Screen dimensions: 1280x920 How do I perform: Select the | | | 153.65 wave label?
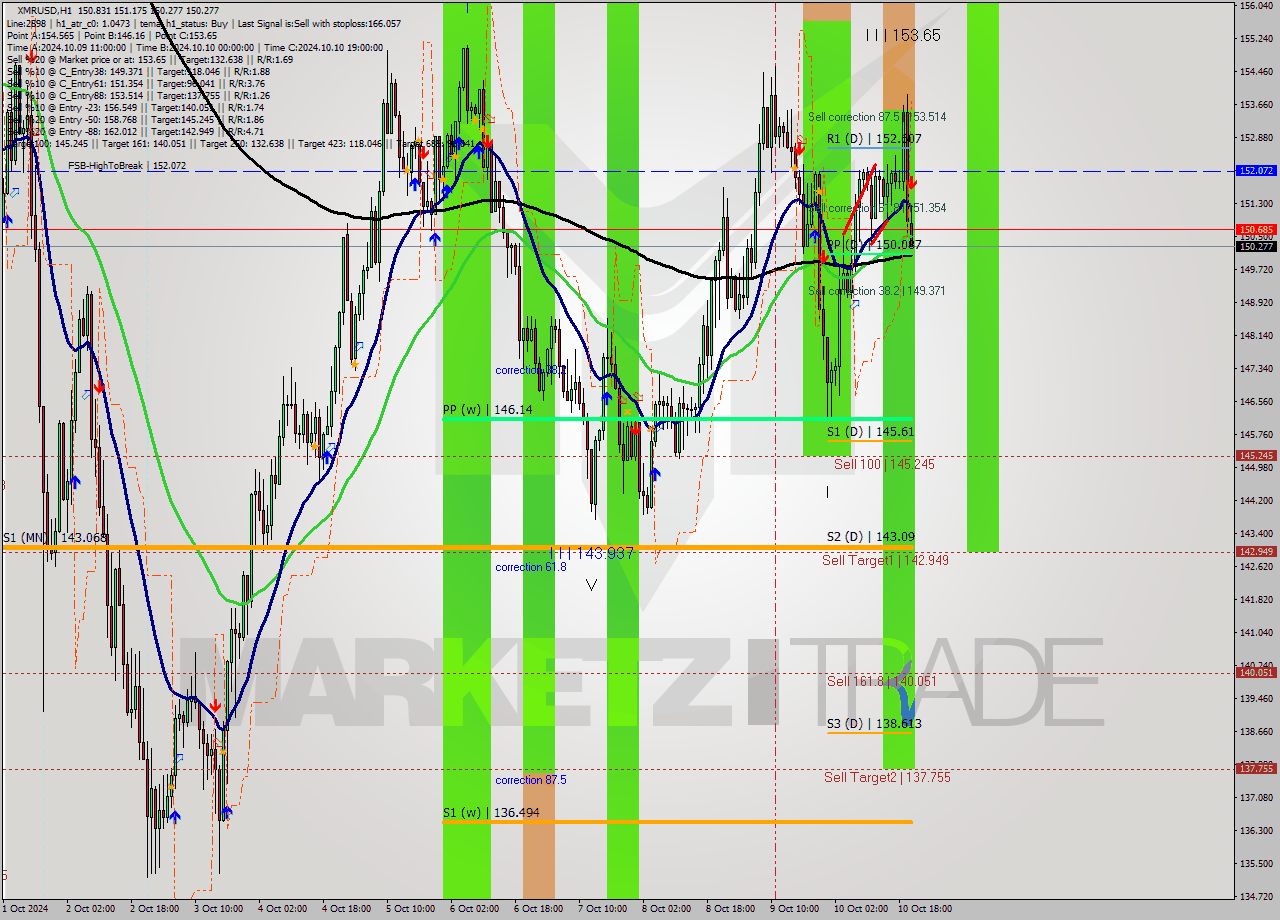[903, 35]
